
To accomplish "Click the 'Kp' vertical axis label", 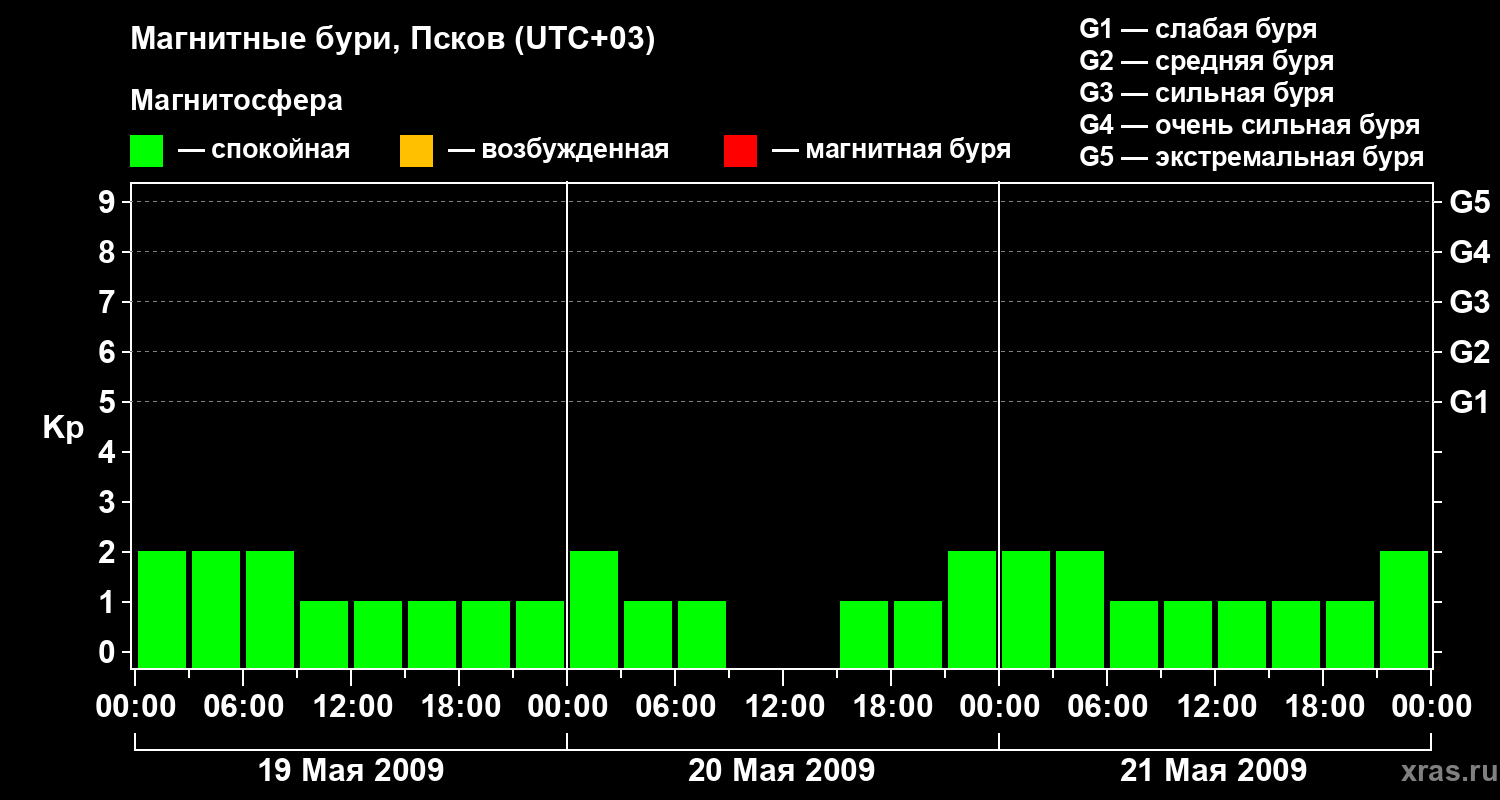I will tap(63, 428).
